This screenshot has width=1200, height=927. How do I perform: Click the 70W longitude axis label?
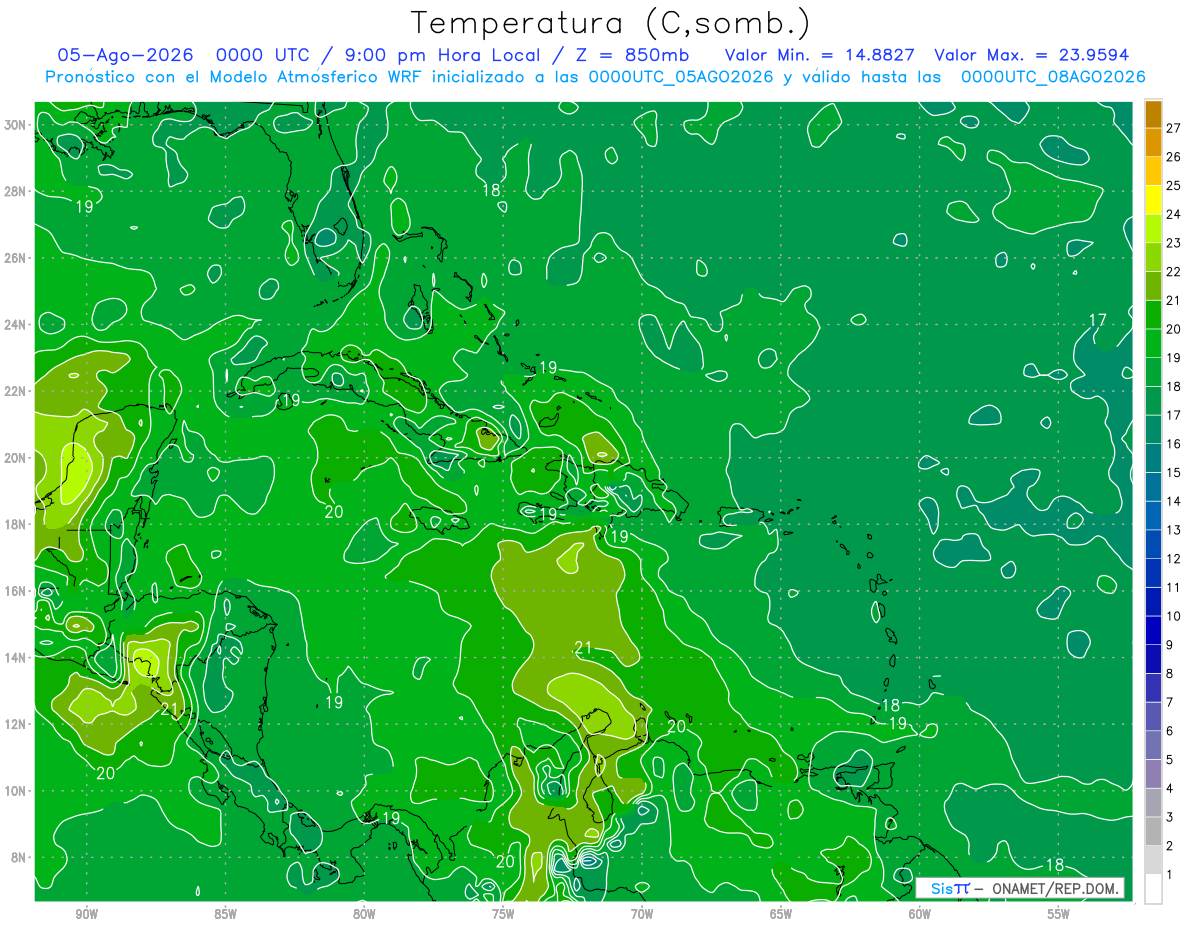[642, 914]
